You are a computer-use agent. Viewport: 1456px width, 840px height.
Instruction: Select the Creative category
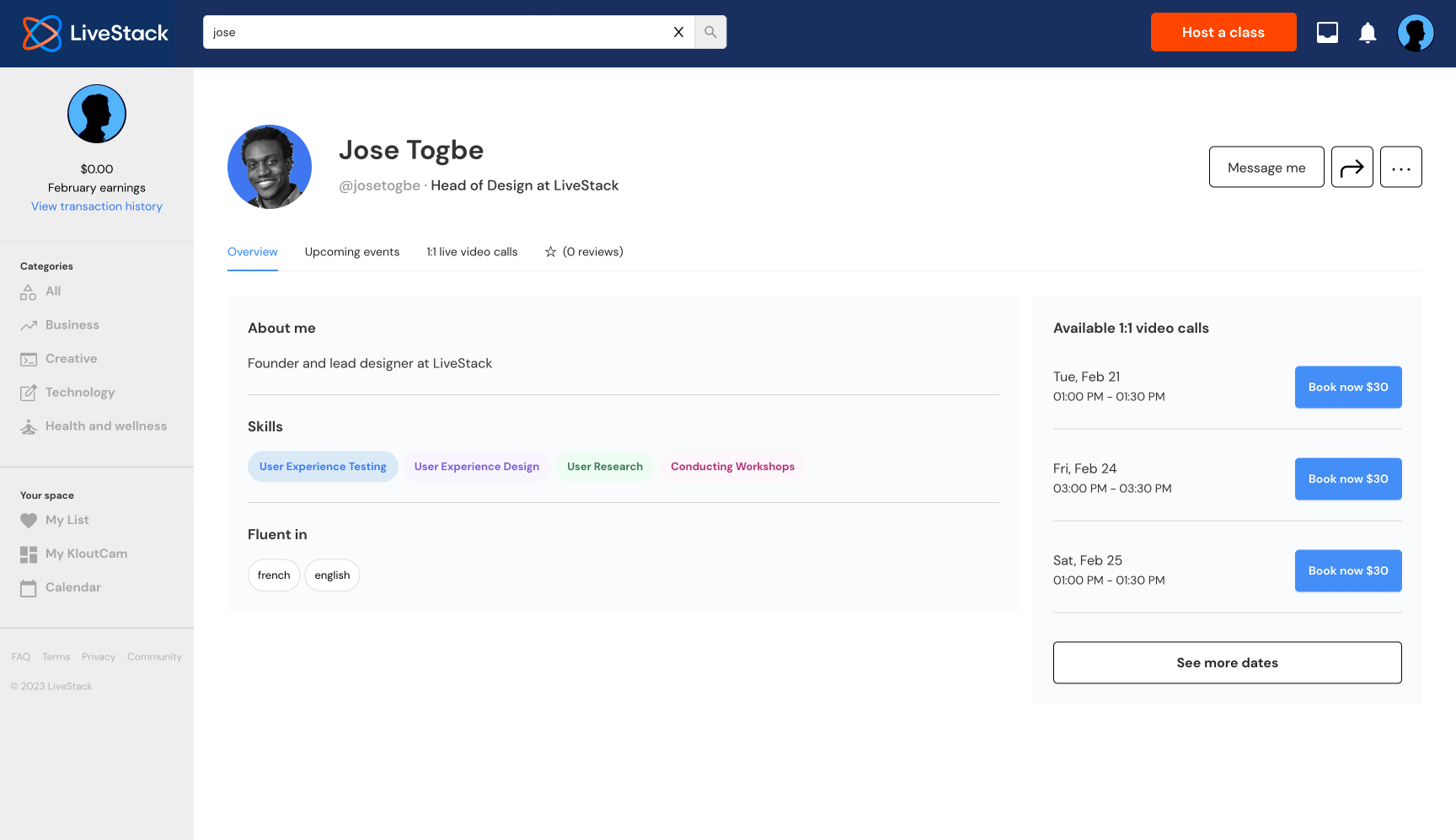click(72, 359)
